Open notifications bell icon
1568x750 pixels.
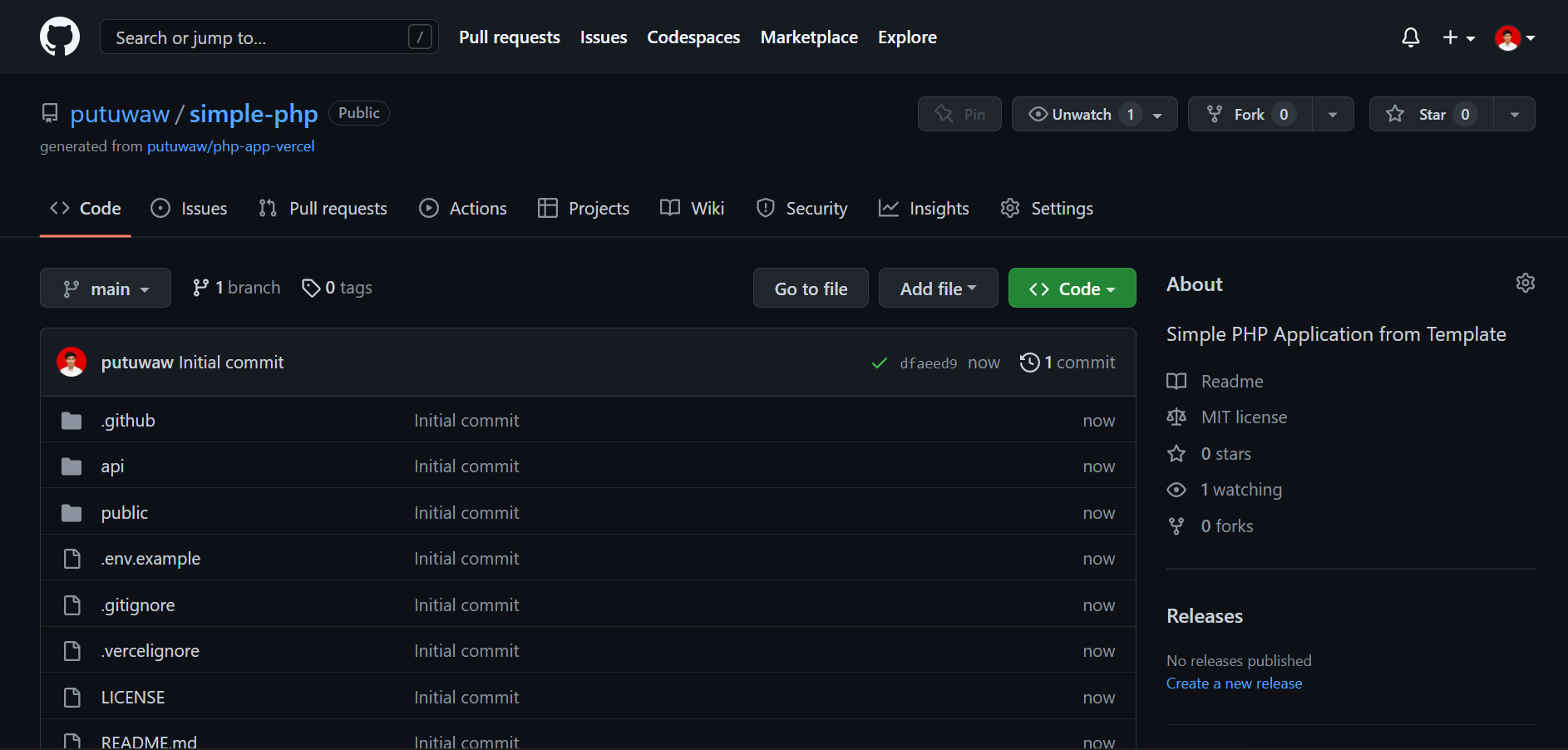1410,37
